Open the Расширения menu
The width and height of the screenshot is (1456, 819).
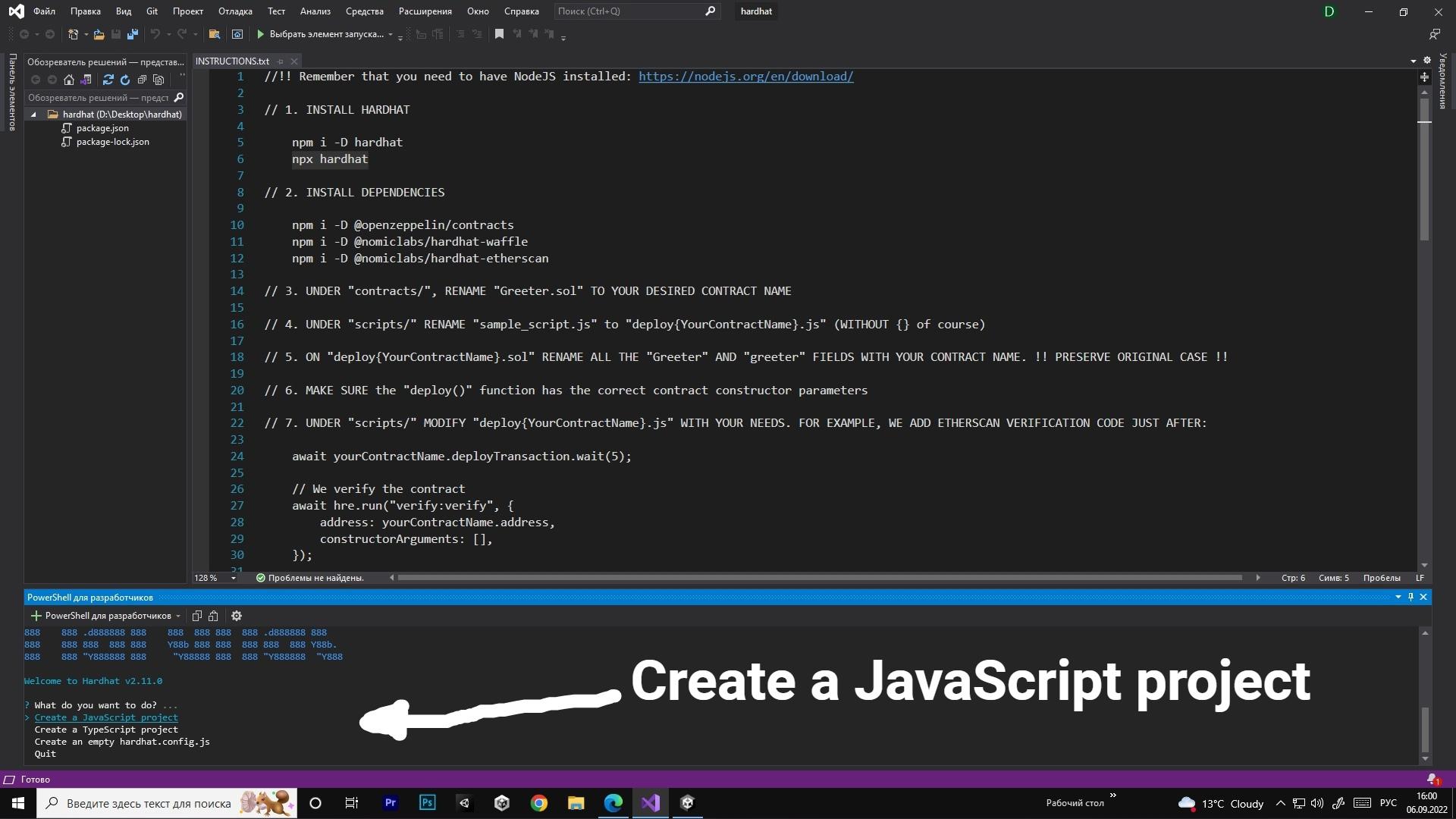[425, 11]
